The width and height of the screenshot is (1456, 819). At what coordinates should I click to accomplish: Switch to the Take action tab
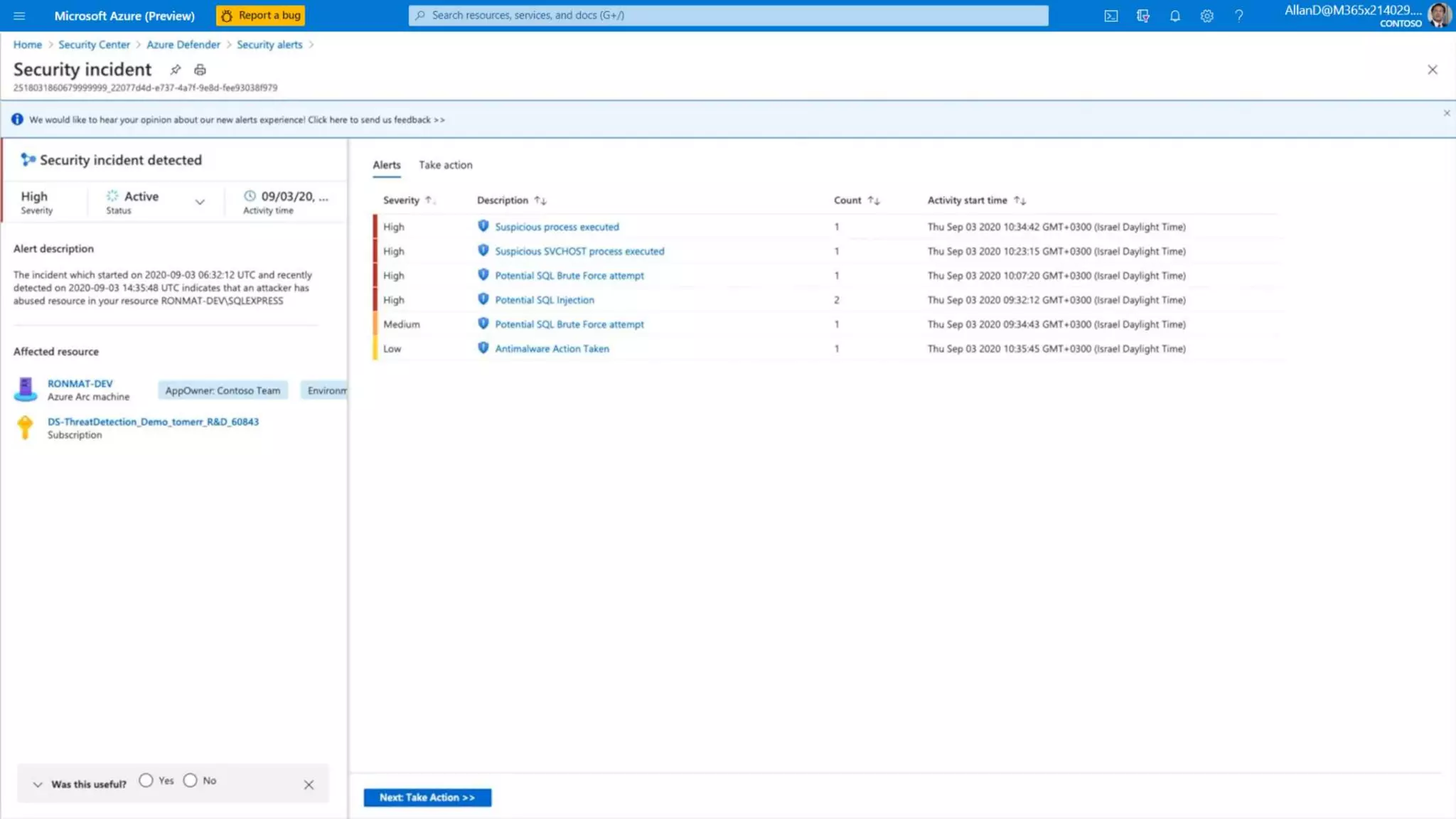click(x=445, y=165)
